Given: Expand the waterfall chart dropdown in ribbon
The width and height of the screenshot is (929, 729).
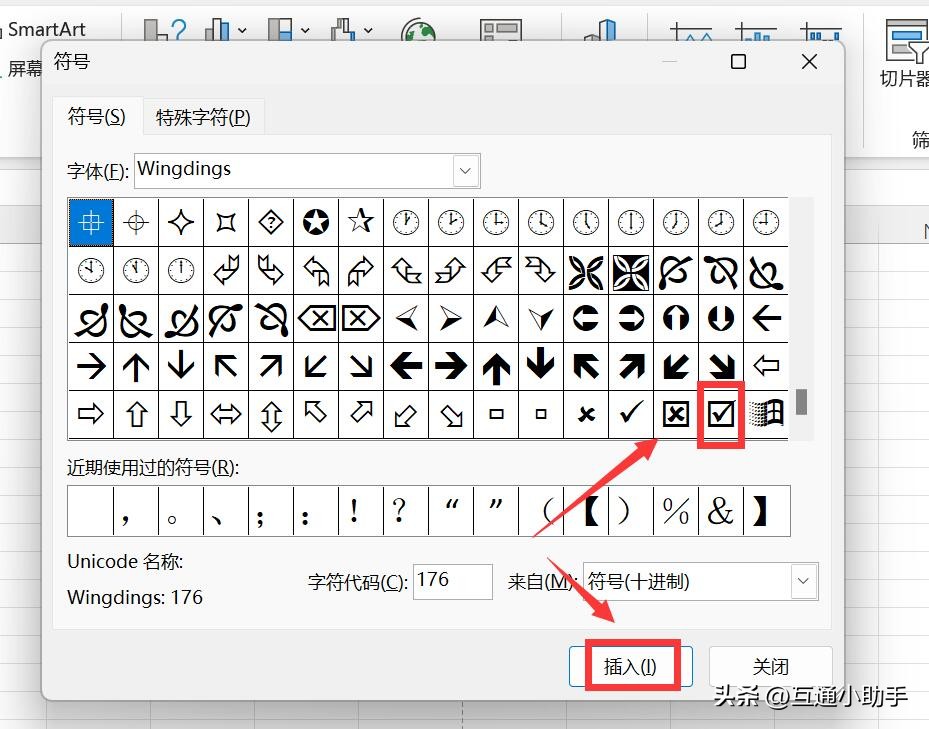Looking at the screenshot, I should [368, 30].
